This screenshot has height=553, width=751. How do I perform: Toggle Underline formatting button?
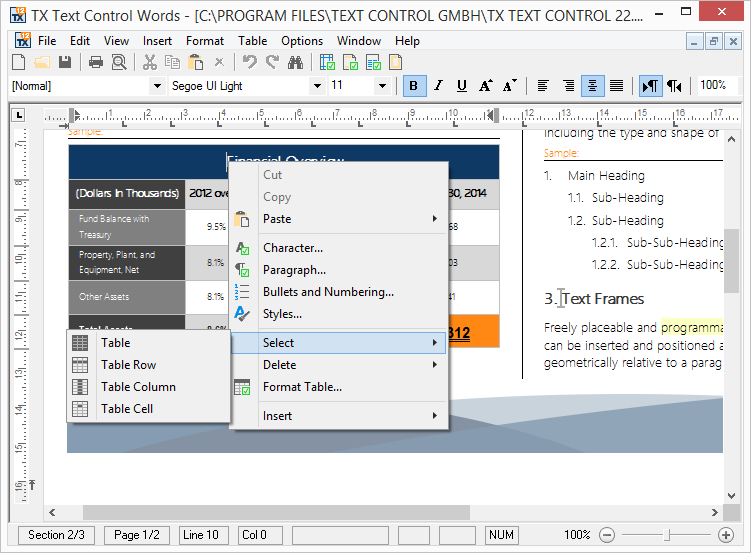pyautogui.click(x=461, y=86)
